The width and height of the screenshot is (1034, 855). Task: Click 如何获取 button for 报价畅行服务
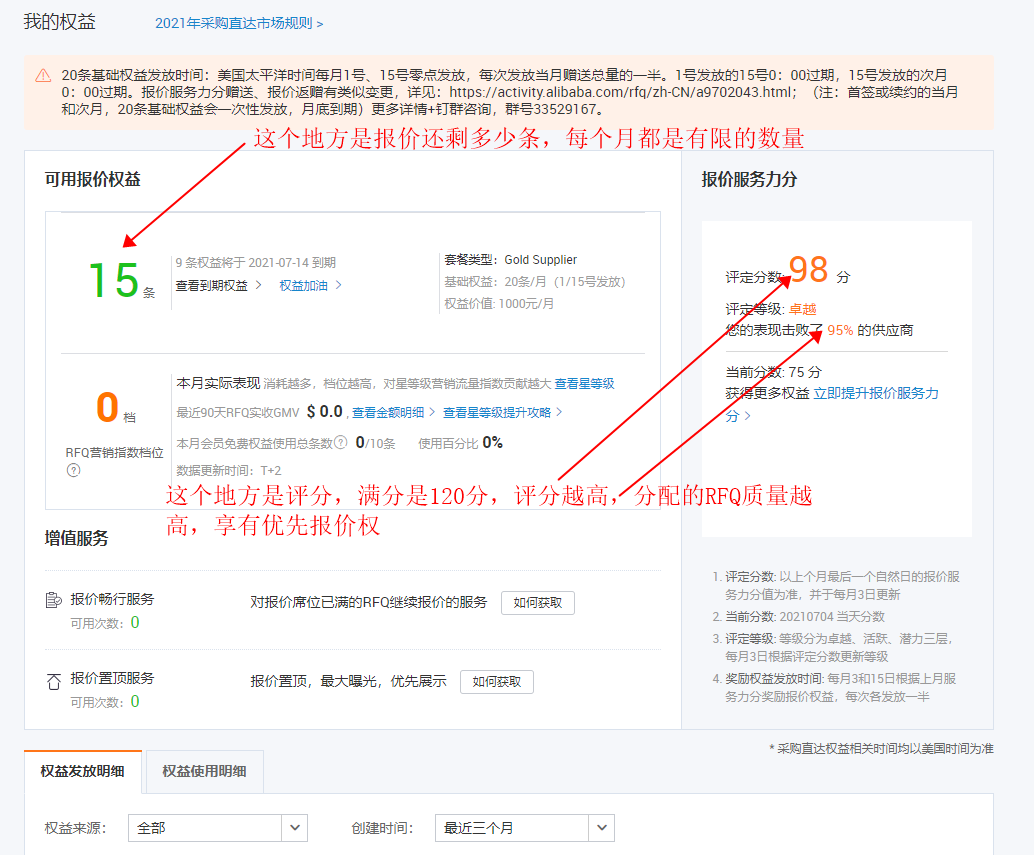click(537, 602)
